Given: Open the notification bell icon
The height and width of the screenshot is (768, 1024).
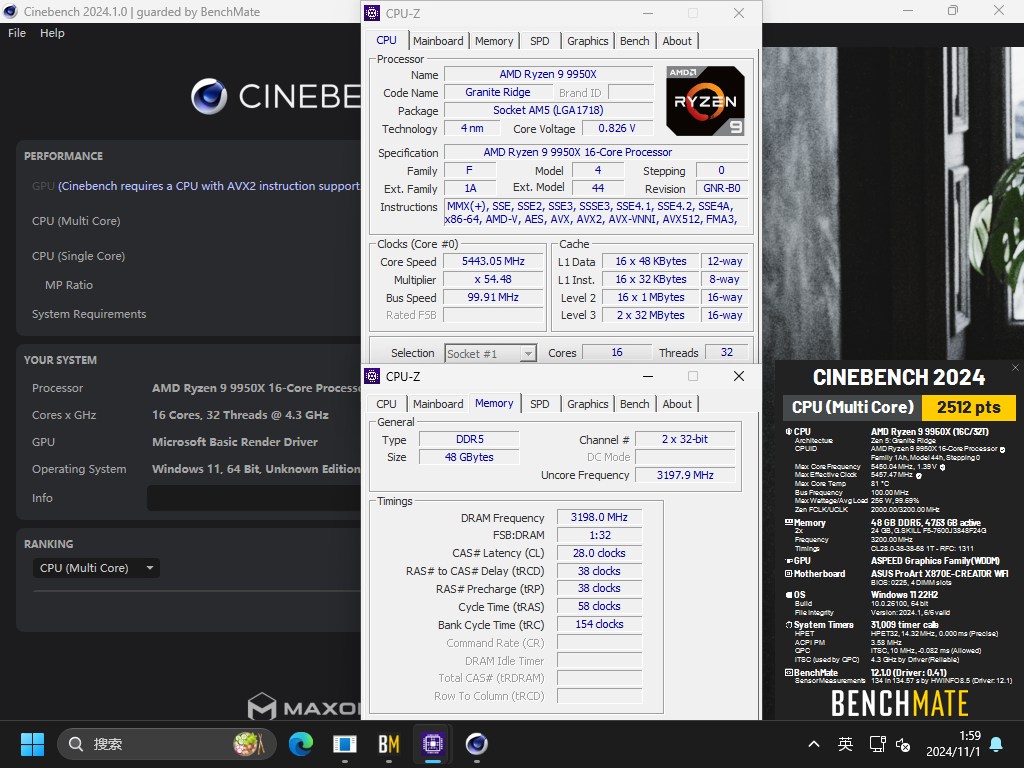Looking at the screenshot, I should pyautogui.click(x=997, y=744).
